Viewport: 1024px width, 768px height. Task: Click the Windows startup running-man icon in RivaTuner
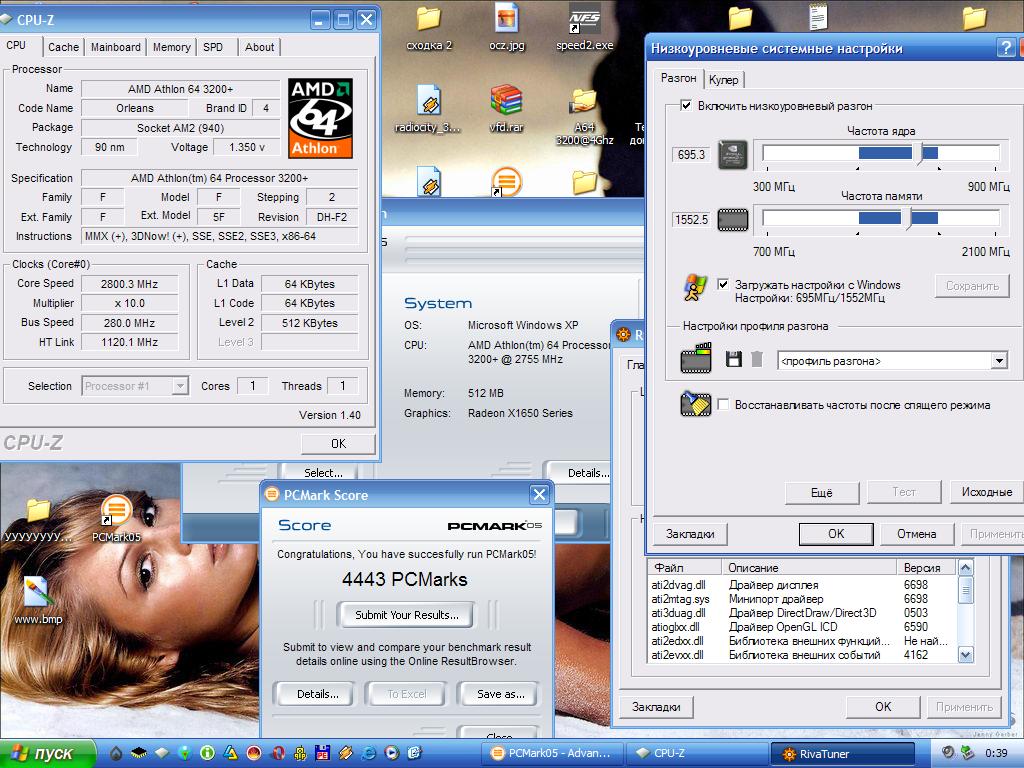coord(696,287)
